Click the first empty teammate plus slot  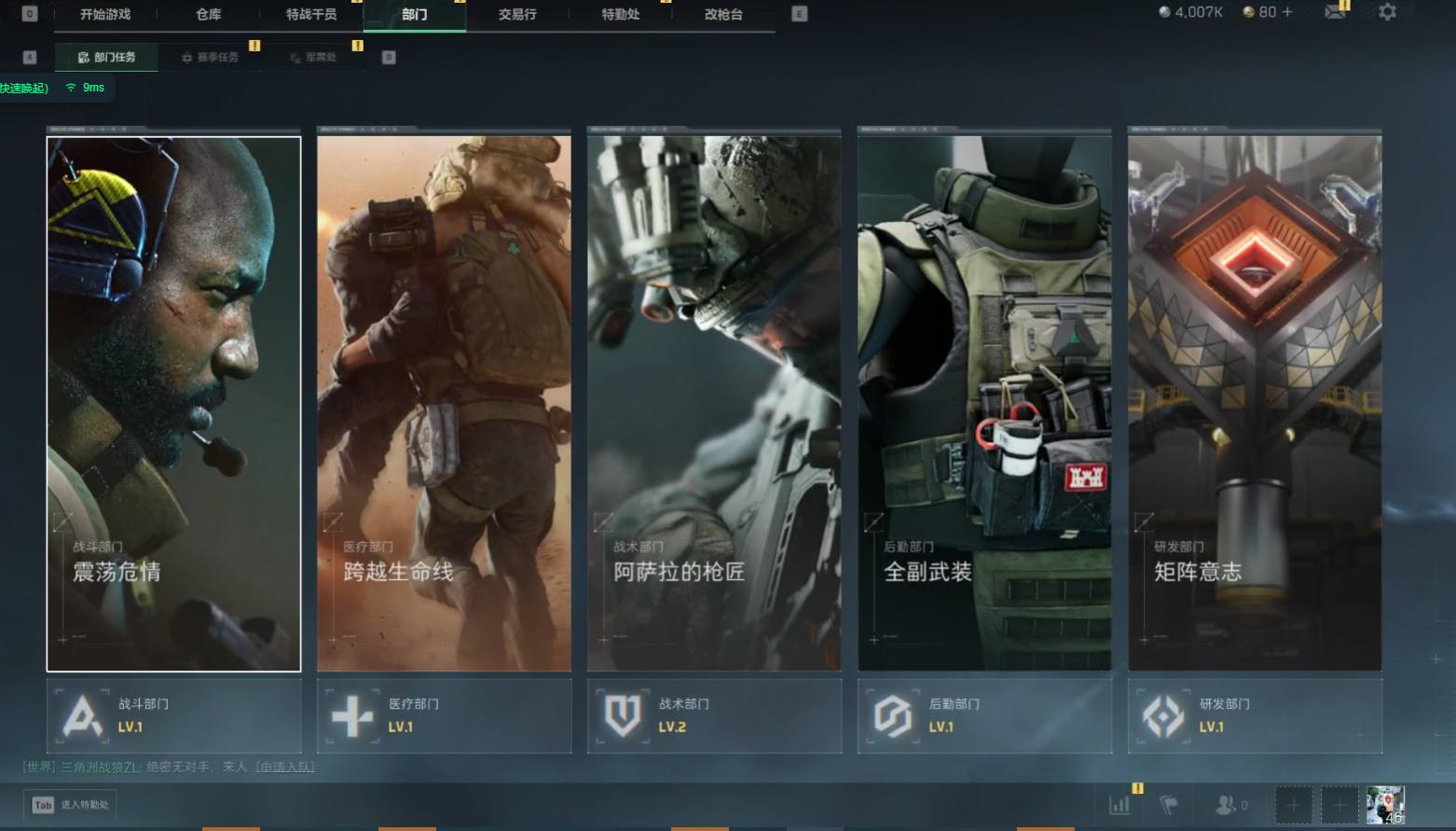[x=1293, y=805]
